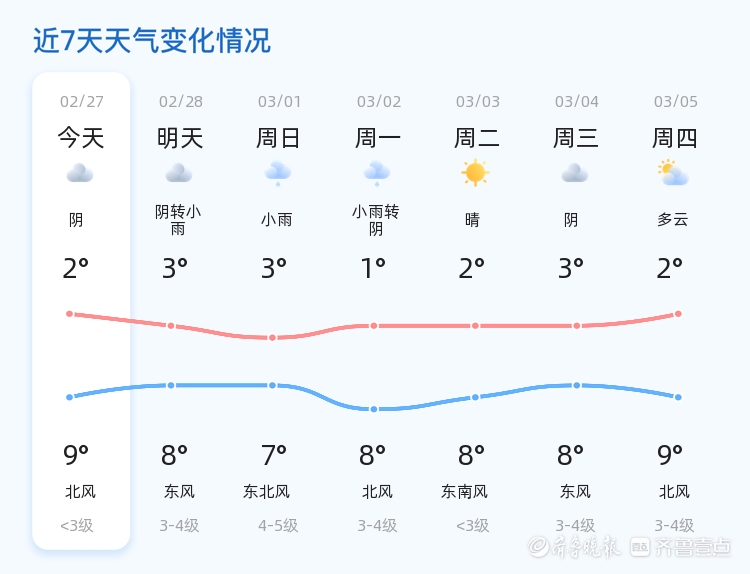Screen dimensions: 750x574
Task: Click today's cloudy weather icon
Action: tap(79, 174)
